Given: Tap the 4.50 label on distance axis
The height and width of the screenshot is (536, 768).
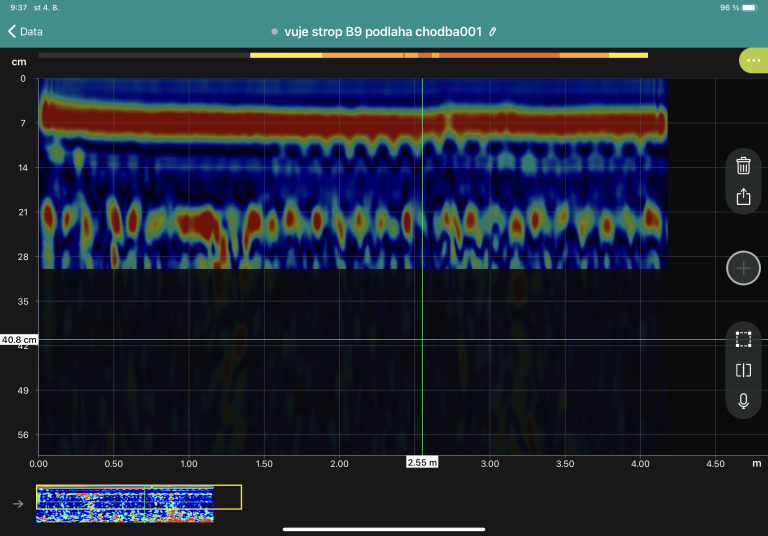Looking at the screenshot, I should coord(715,463).
